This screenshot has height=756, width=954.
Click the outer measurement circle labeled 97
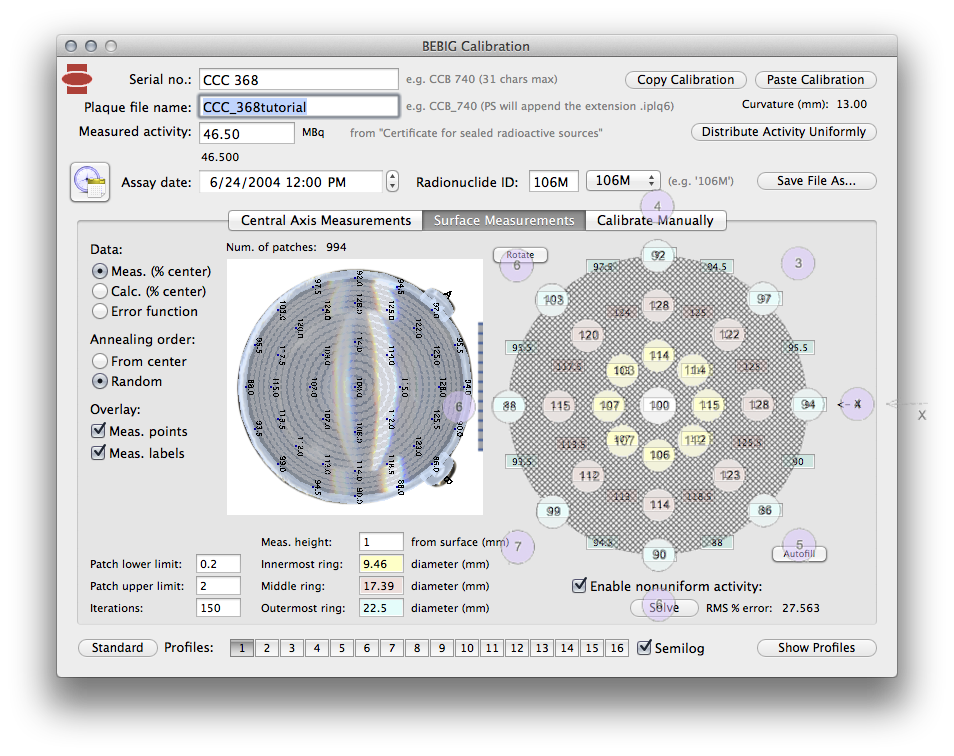coord(765,299)
